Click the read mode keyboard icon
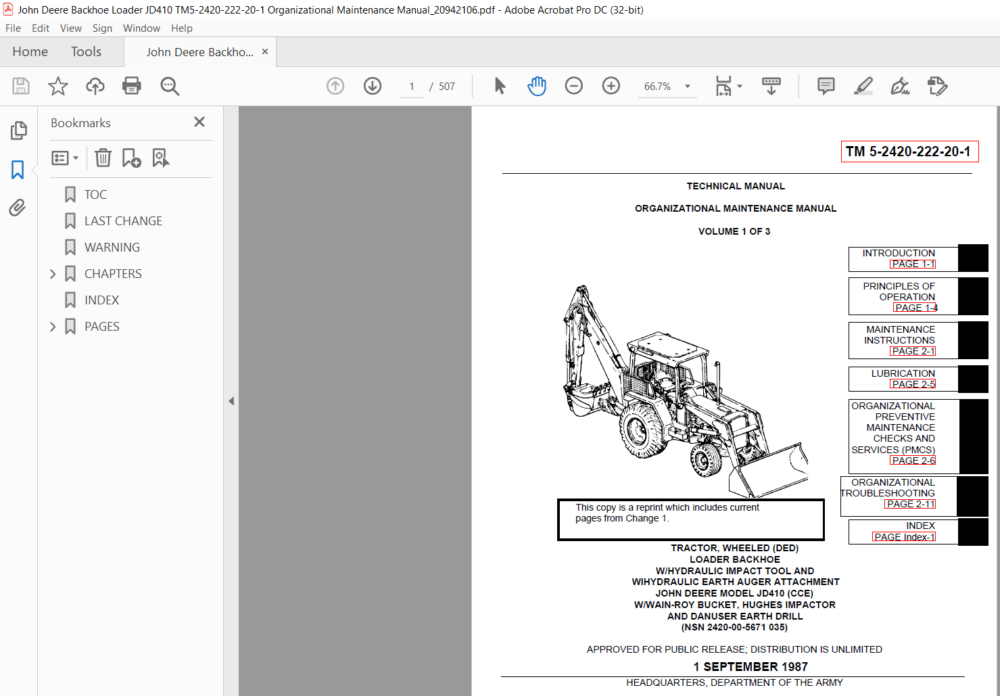This screenshot has height=696, width=1000. [x=771, y=86]
